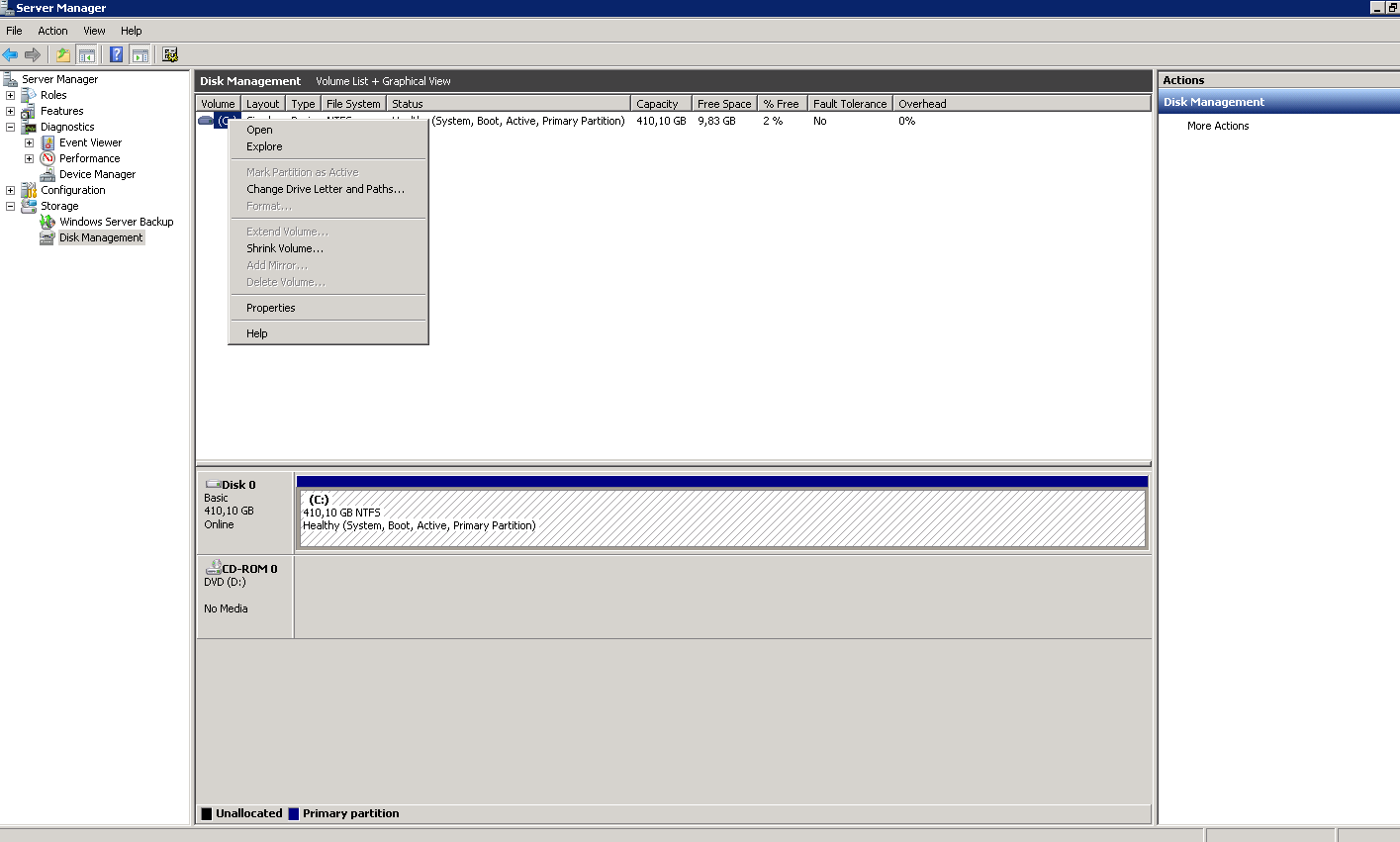Choose Explore from the context menu
Viewport: 1400px width, 842px height.
point(327,146)
